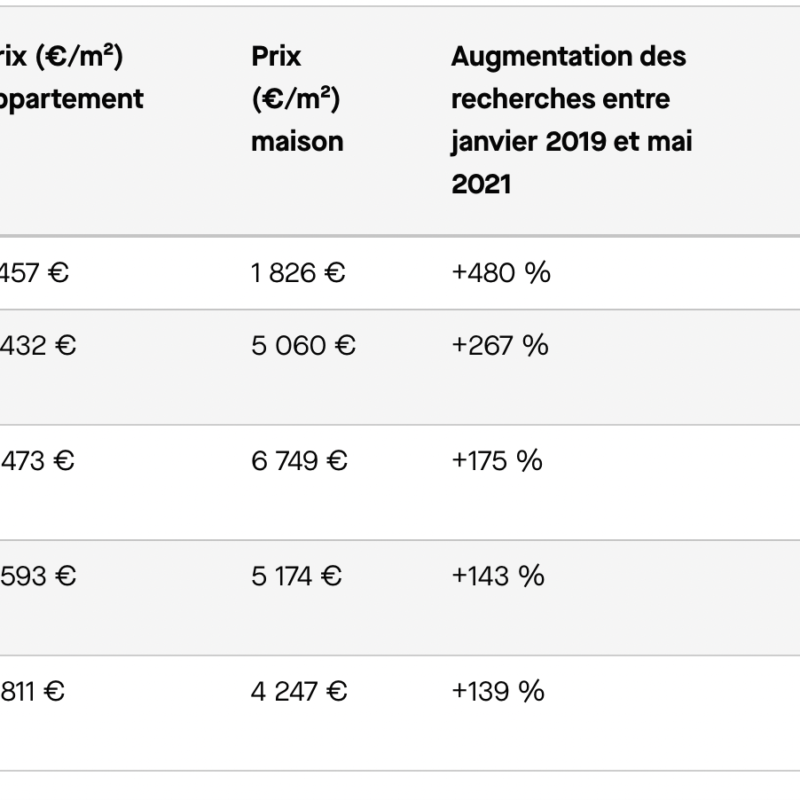Select the '4 247 €' house price cell
800x800 pixels.
(x=299, y=691)
